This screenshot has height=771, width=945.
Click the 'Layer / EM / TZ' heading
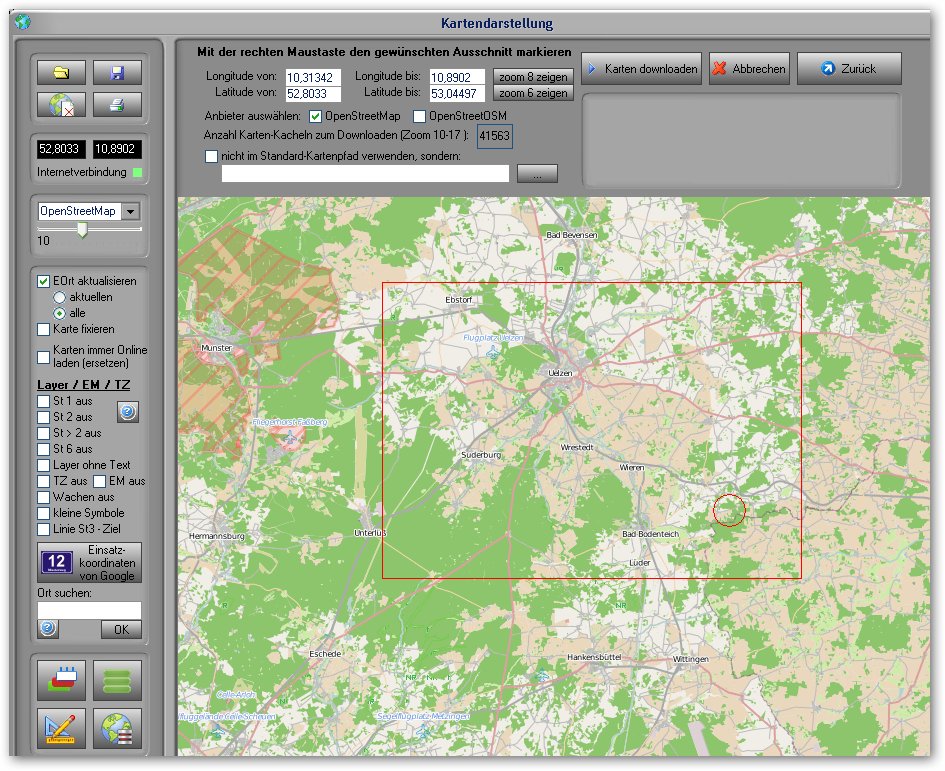84,385
